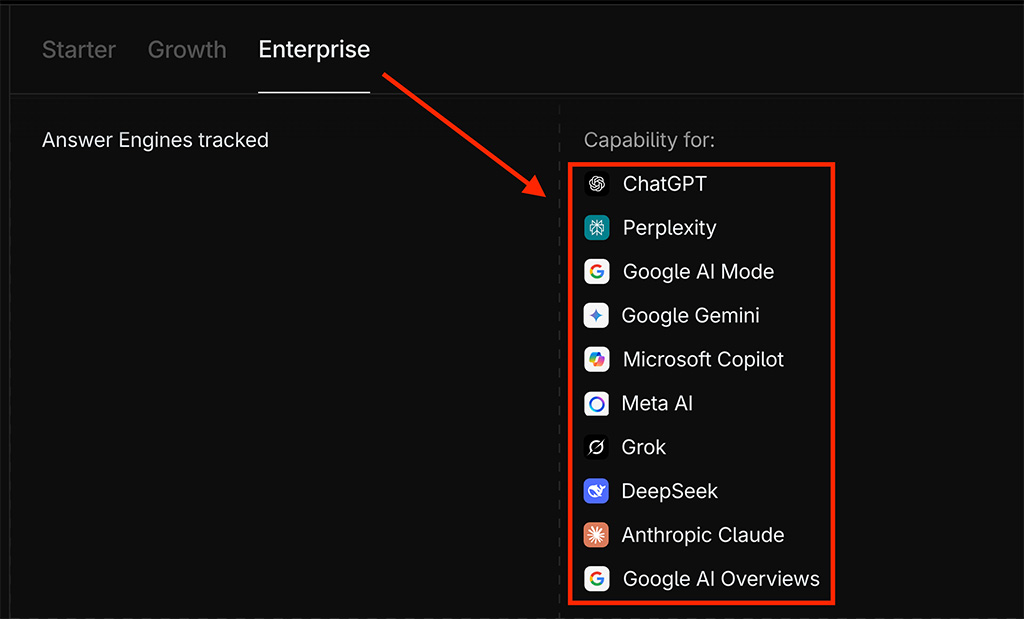Click the ChatGPT icon
Screen dimensions: 1024x619
[597, 184]
